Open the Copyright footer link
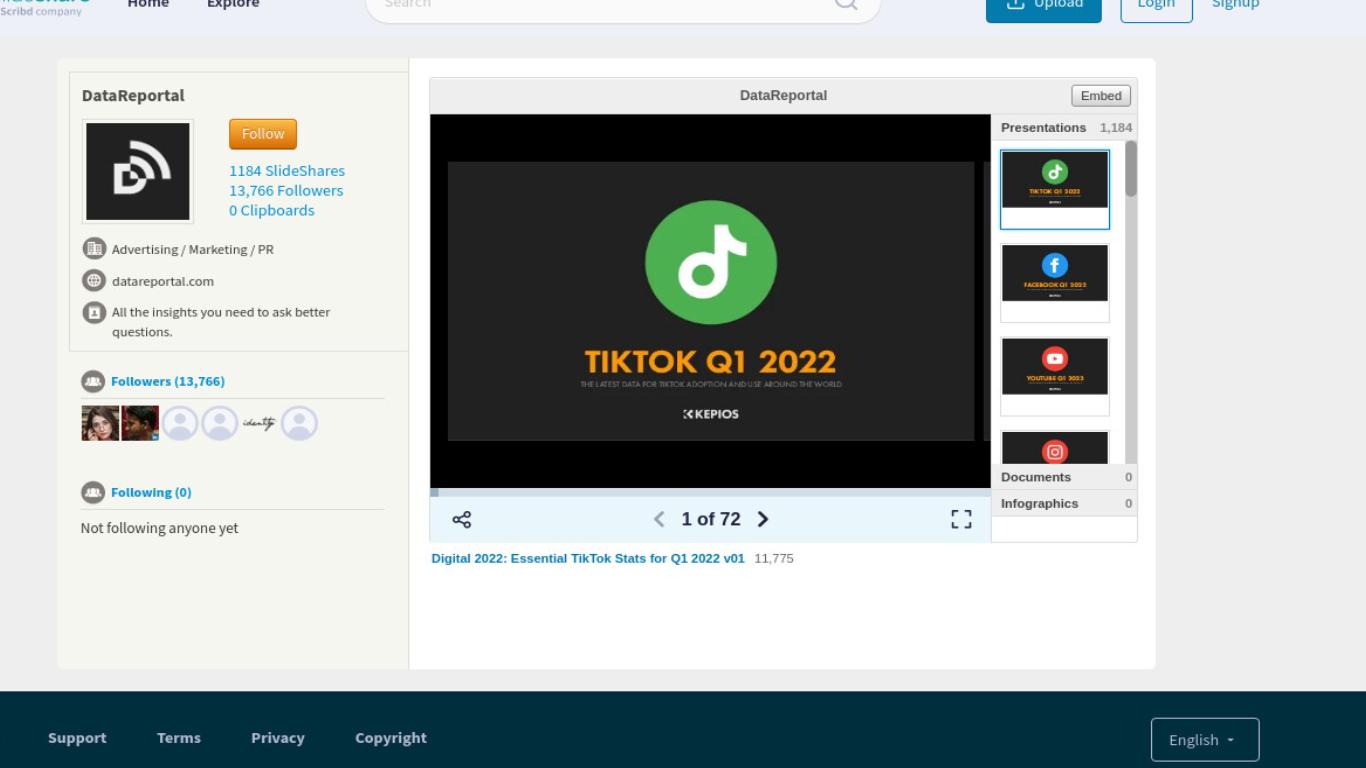Image resolution: width=1366 pixels, height=768 pixels. point(391,738)
